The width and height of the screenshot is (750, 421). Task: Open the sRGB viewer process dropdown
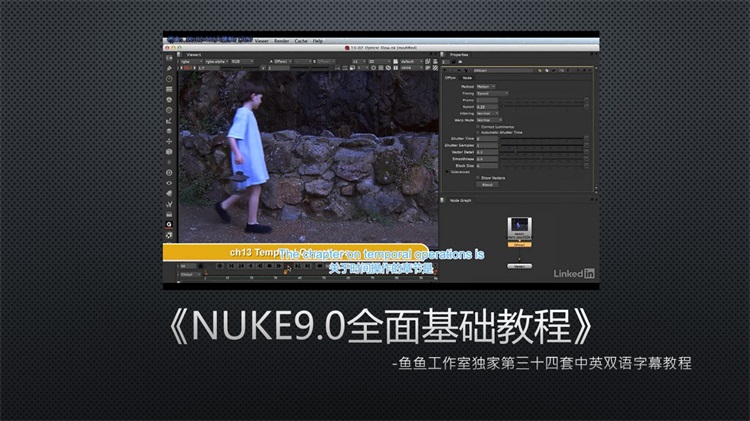[x=412, y=68]
